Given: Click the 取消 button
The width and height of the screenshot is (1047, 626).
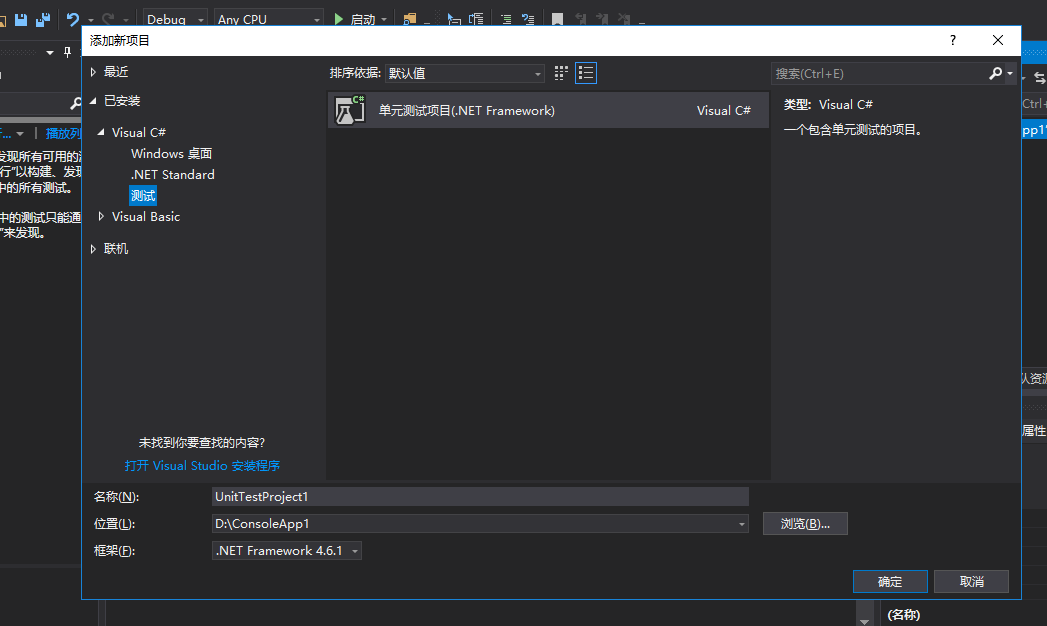Looking at the screenshot, I should click(x=972, y=581).
